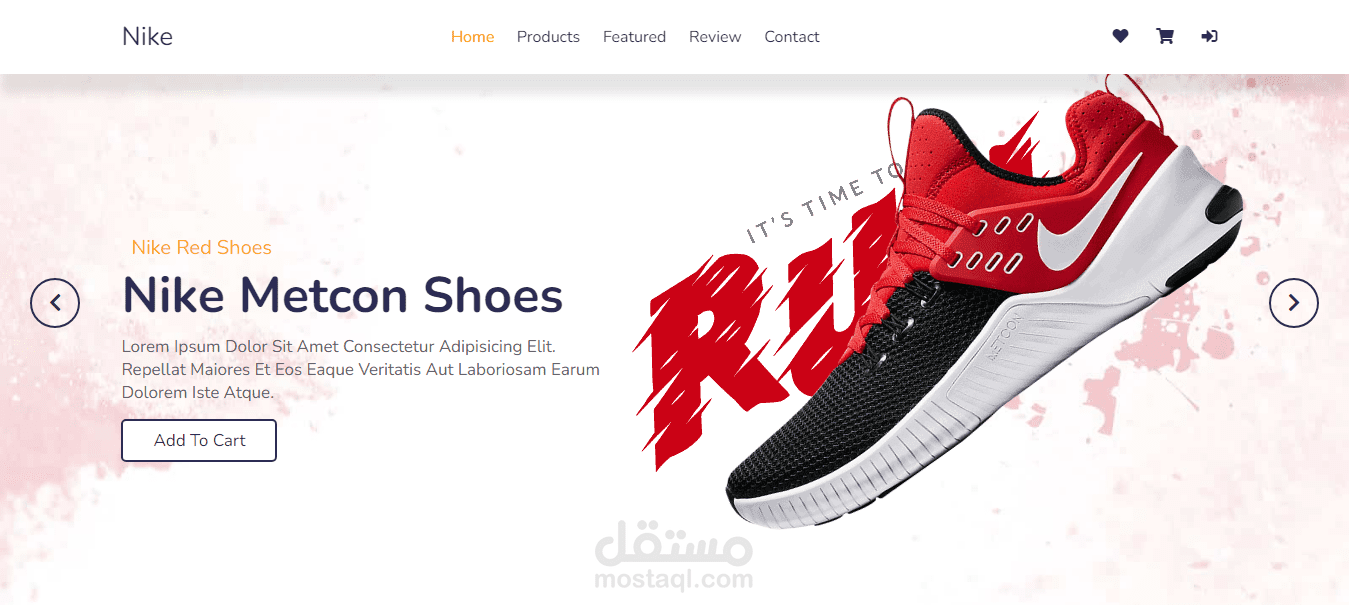Advance to next slide with right chevron
Viewport: 1349px width, 605px height.
click(x=1294, y=302)
